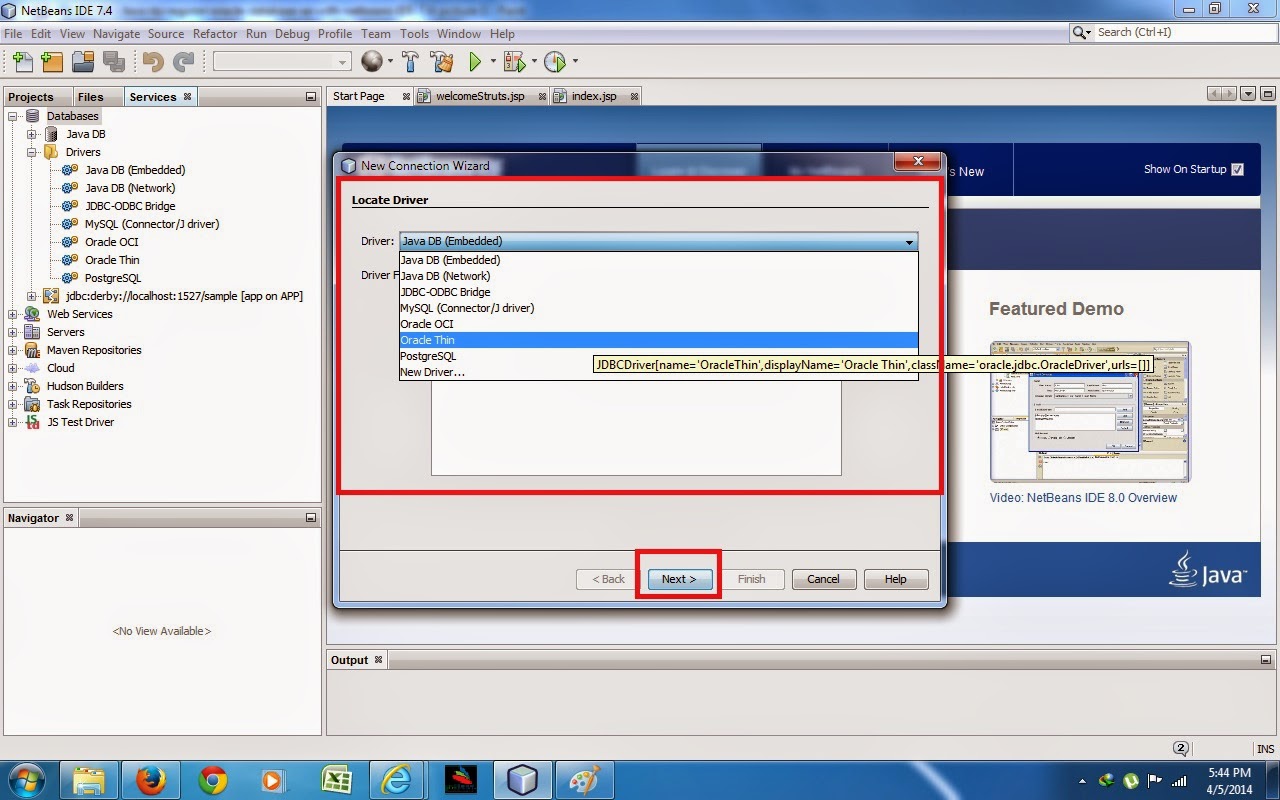Click the Build Project hammer icon
This screenshot has height=800, width=1280.
410,62
